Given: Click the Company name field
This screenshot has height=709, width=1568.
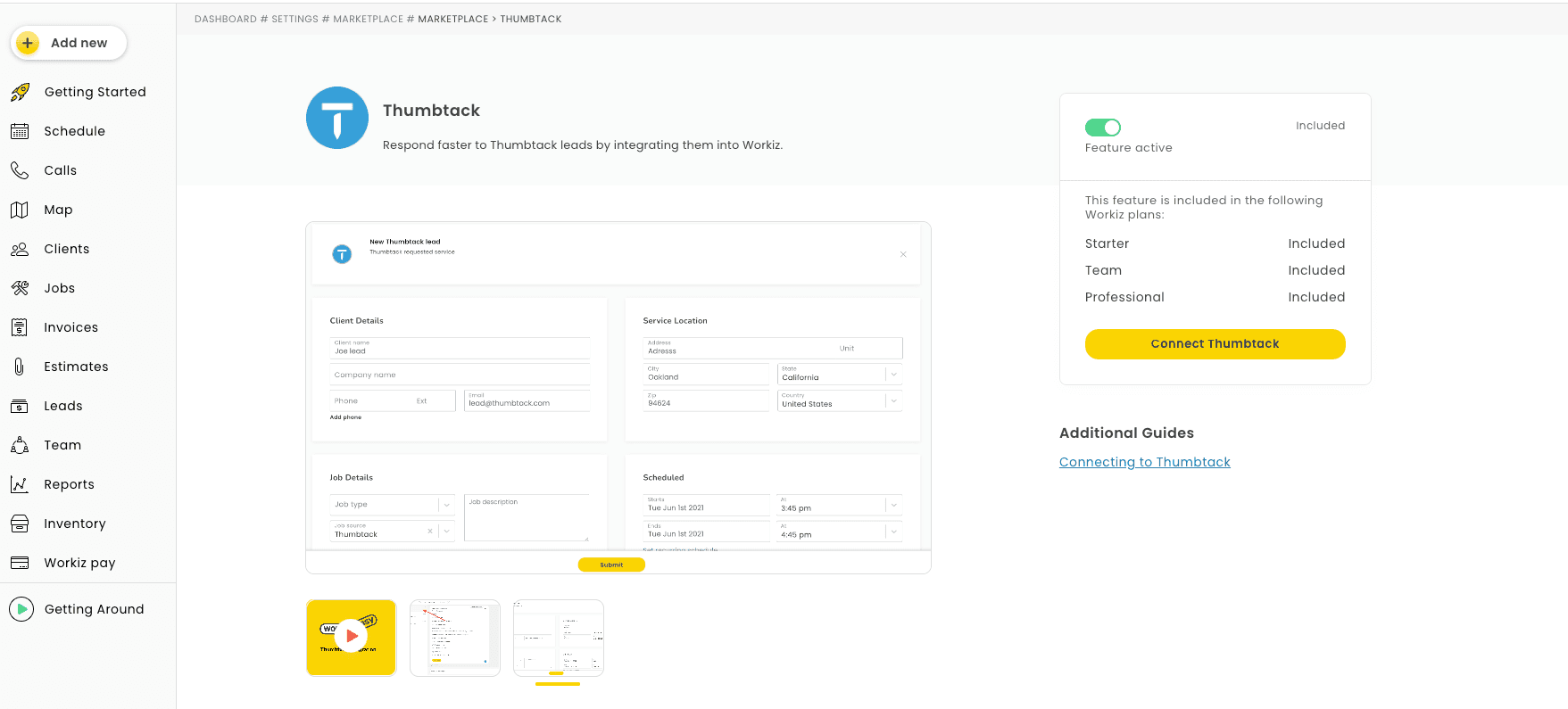Looking at the screenshot, I should (x=460, y=375).
